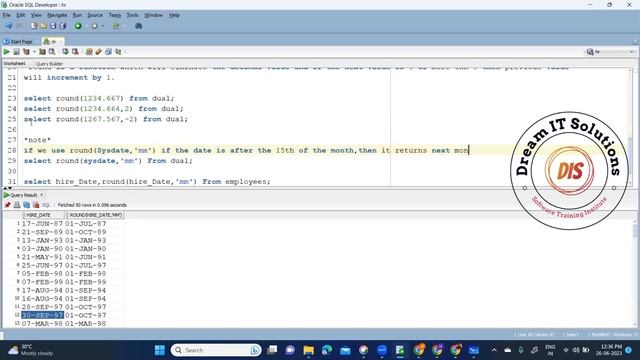The image size is (640, 360).
Task: Select the Worksheet tab
Action: 14,63
